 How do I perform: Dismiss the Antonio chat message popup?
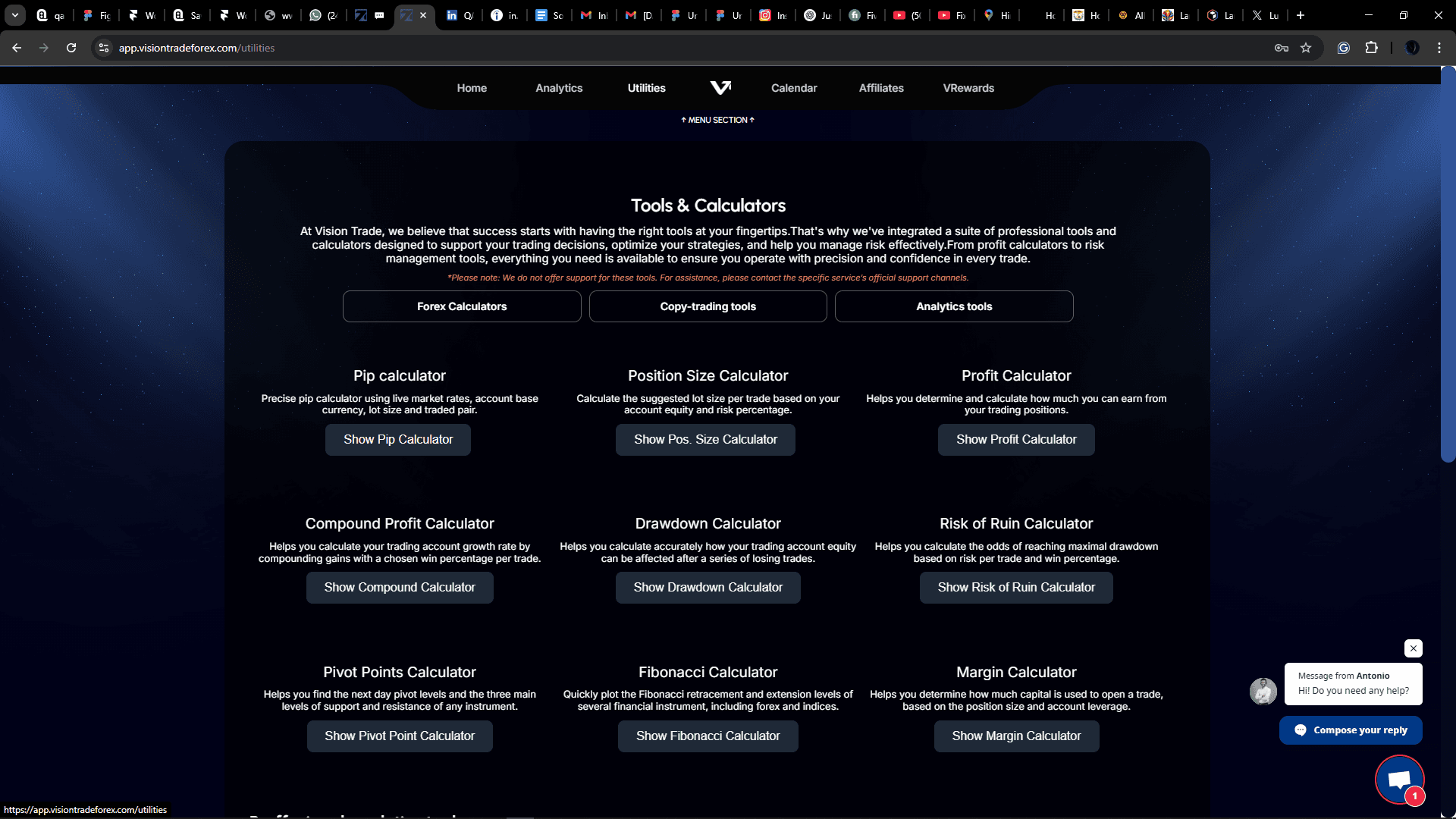coord(1413,648)
